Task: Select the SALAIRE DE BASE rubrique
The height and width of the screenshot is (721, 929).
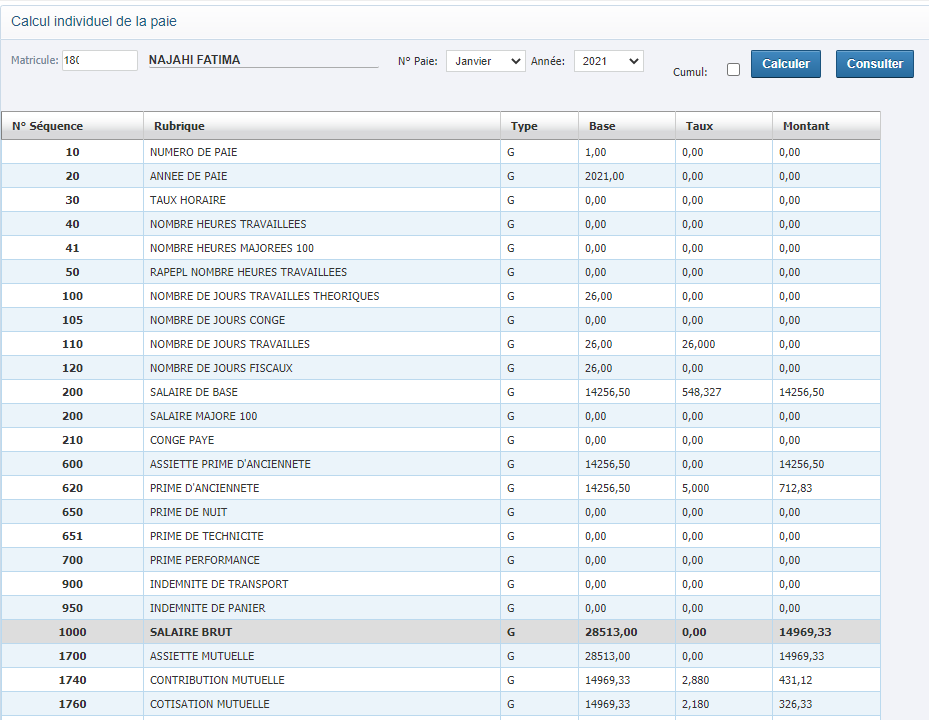Action: [194, 392]
